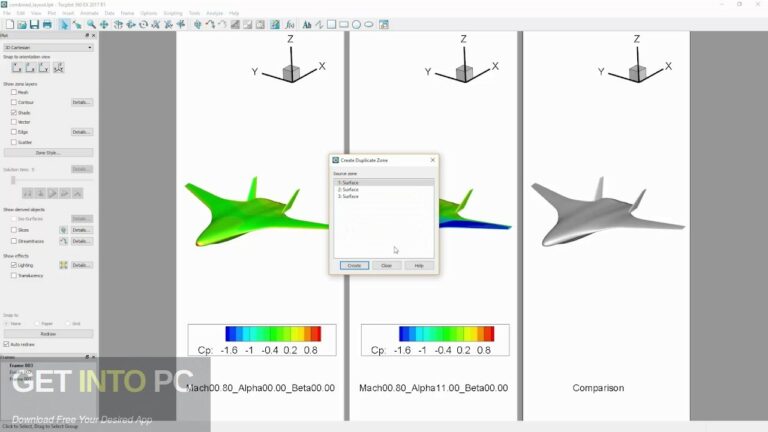
Task: Click the Plot sidebar float icon
Action: (87, 36)
